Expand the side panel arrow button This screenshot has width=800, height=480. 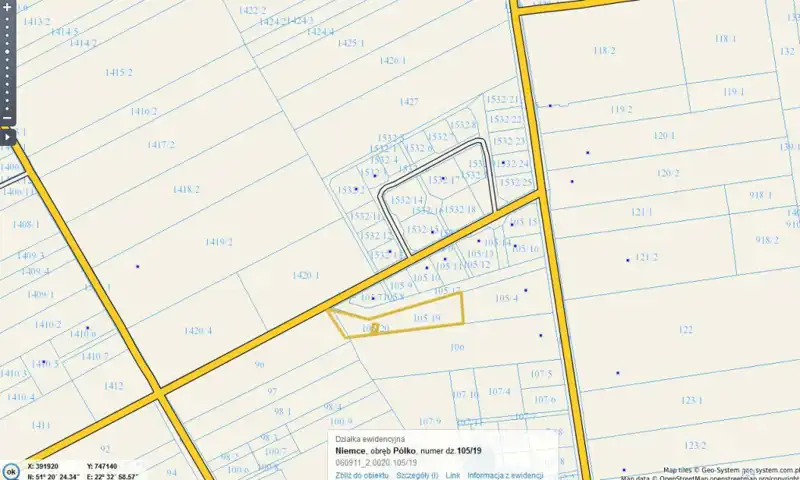pyautogui.click(x=6, y=137)
